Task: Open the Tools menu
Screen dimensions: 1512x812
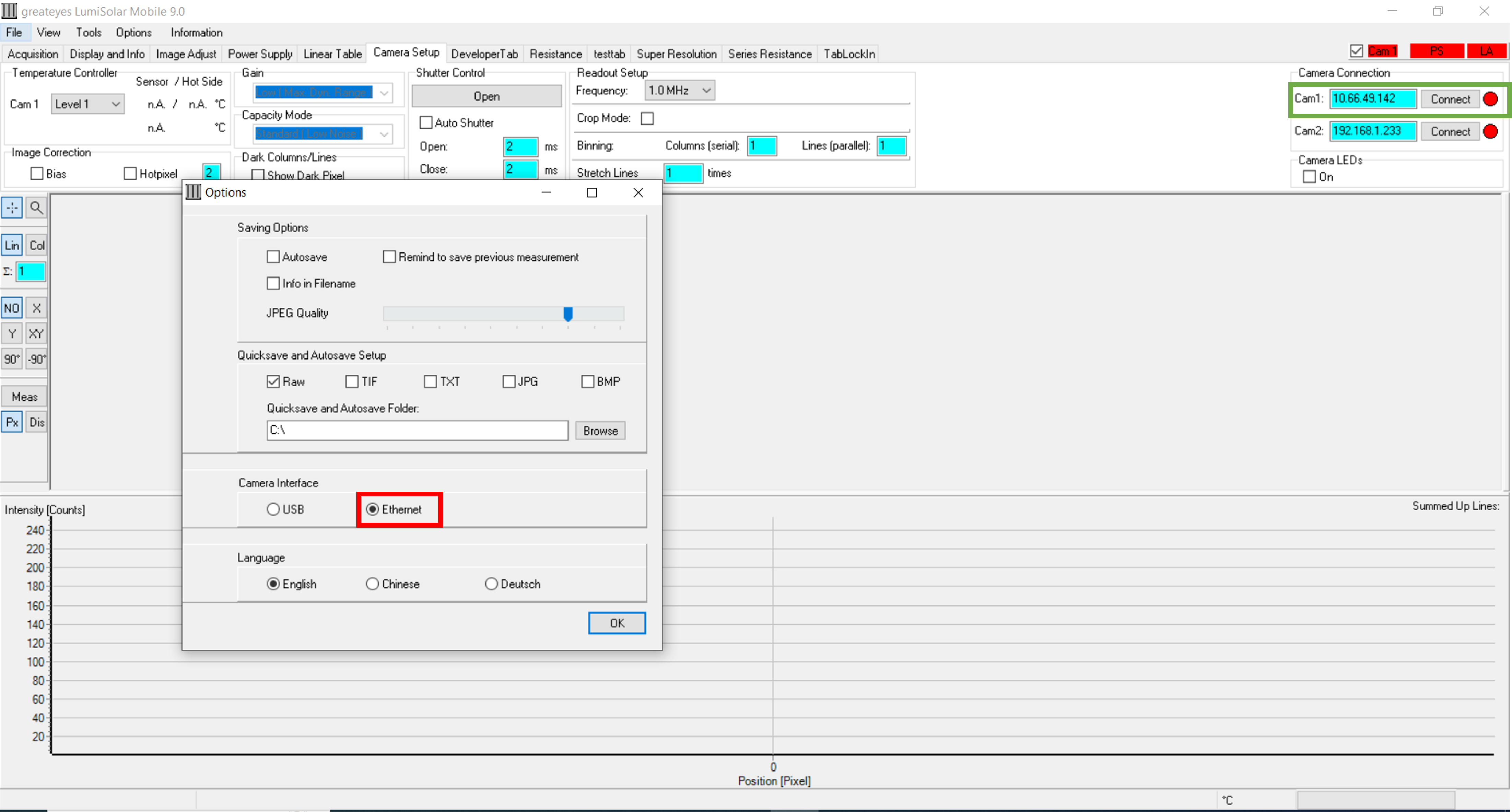Action: pyautogui.click(x=89, y=32)
